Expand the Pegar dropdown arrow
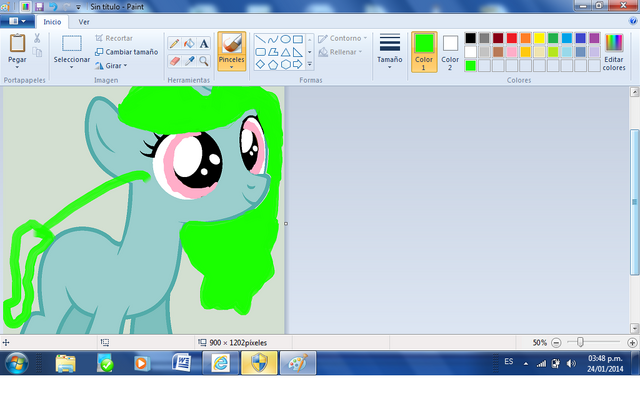 click(x=17, y=67)
